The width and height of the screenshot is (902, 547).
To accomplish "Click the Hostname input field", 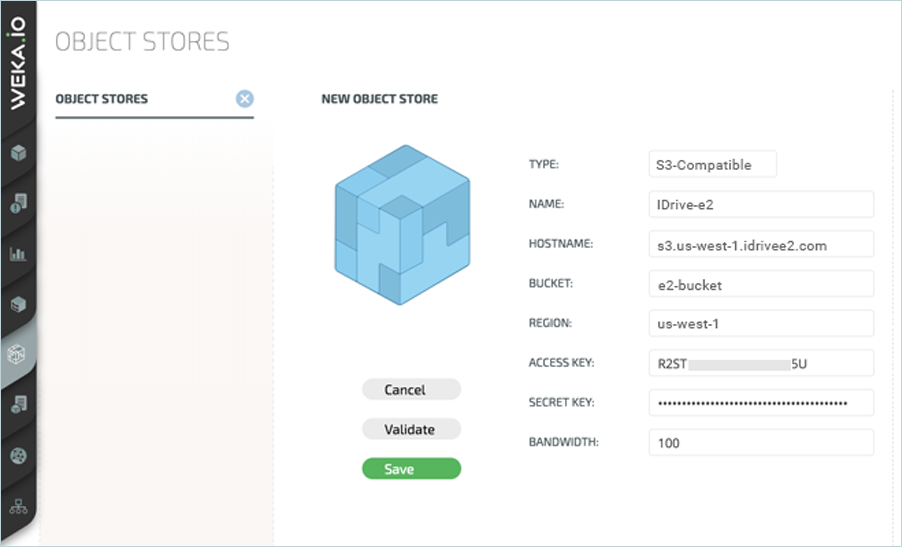I will pyautogui.click(x=760, y=244).
